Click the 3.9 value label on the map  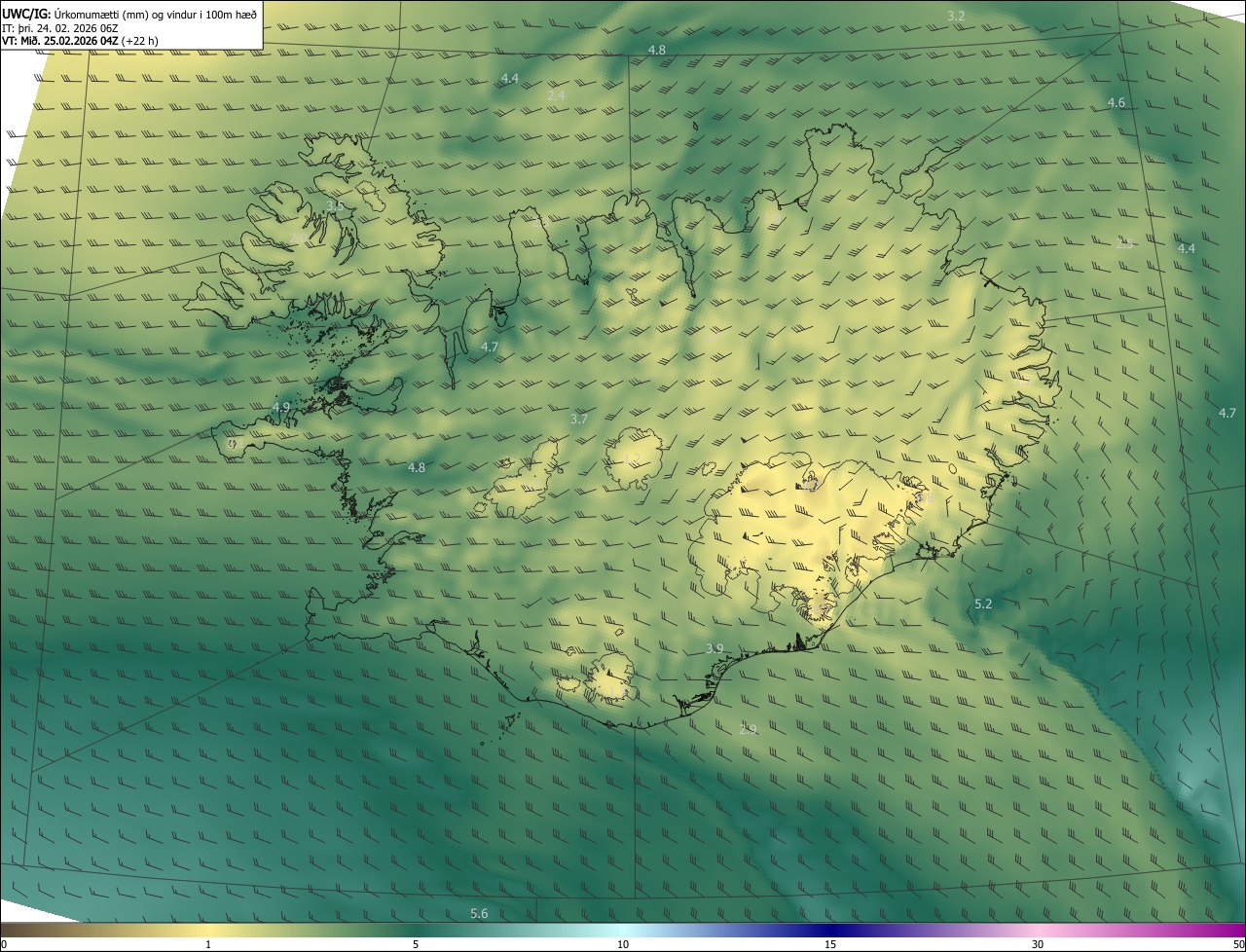click(715, 648)
